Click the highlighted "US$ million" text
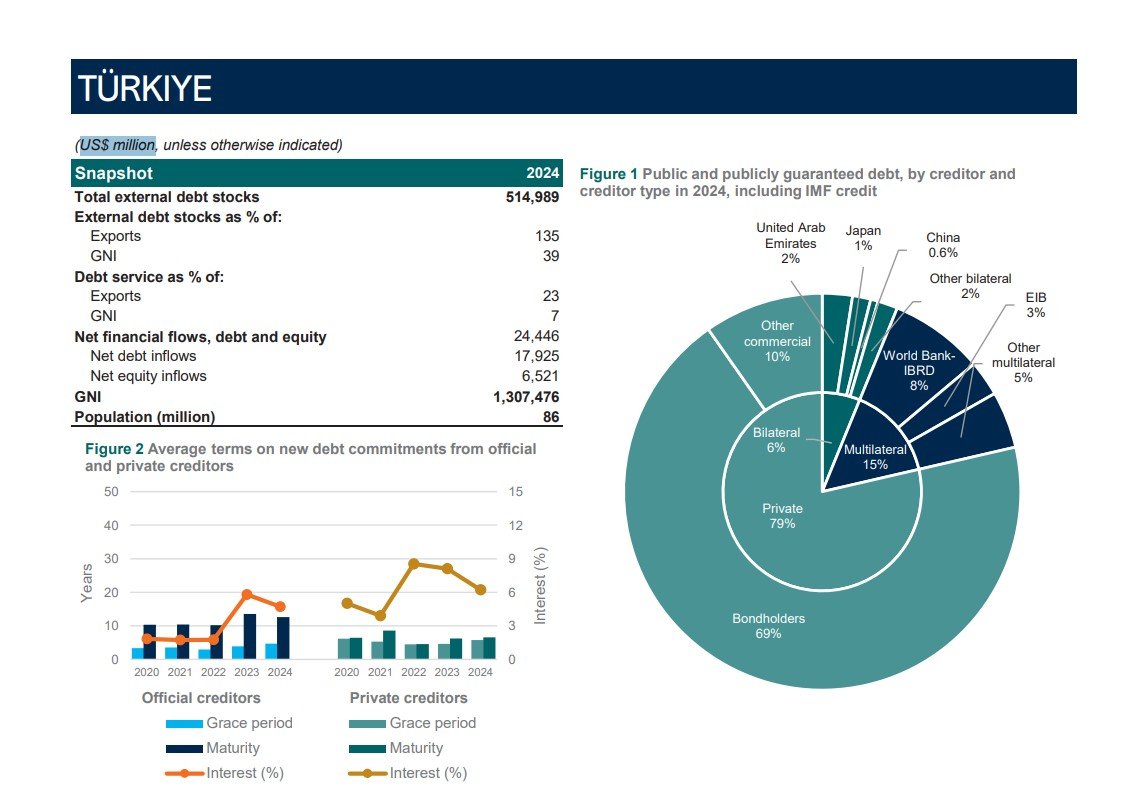This screenshot has height=789, width=1135. click(x=117, y=145)
